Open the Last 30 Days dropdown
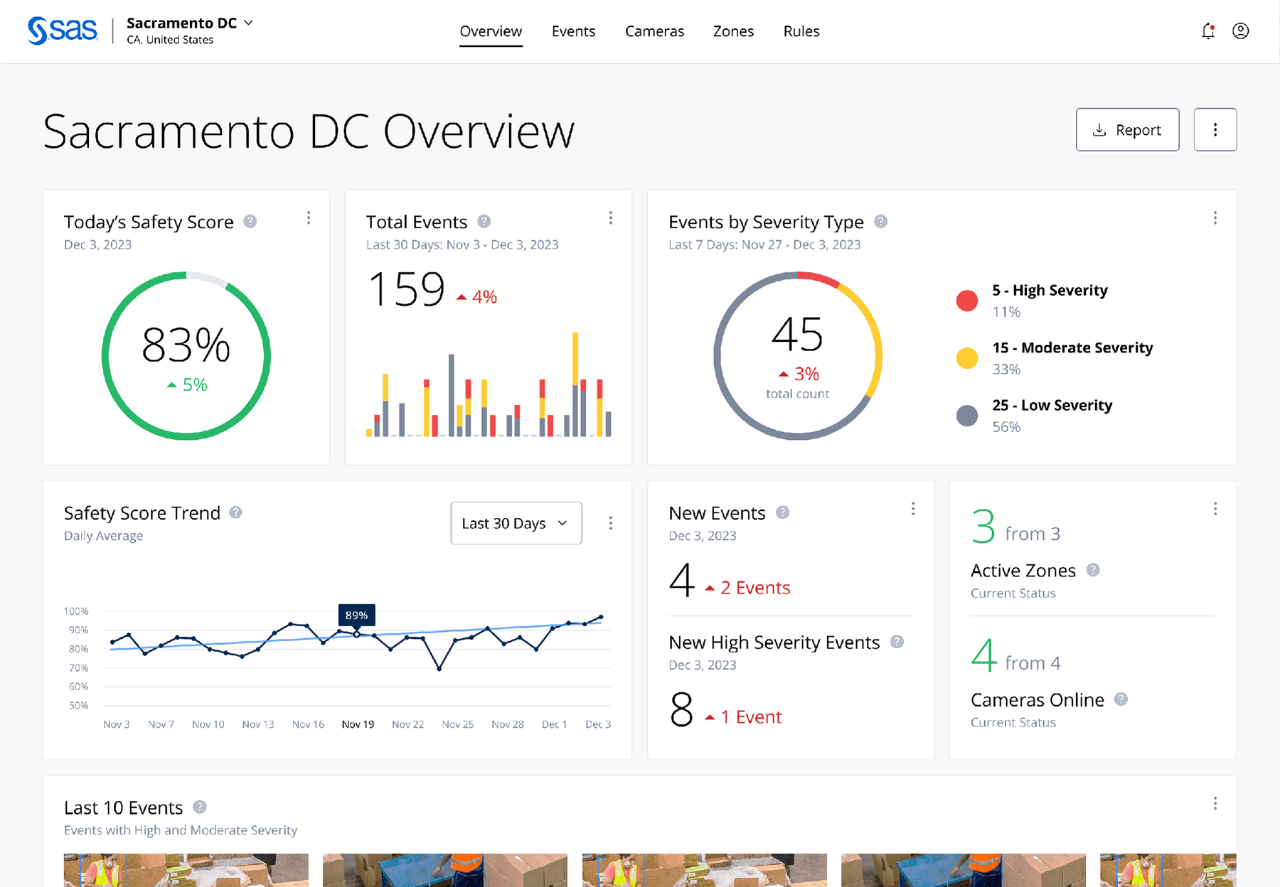This screenshot has height=887, width=1280. point(516,523)
